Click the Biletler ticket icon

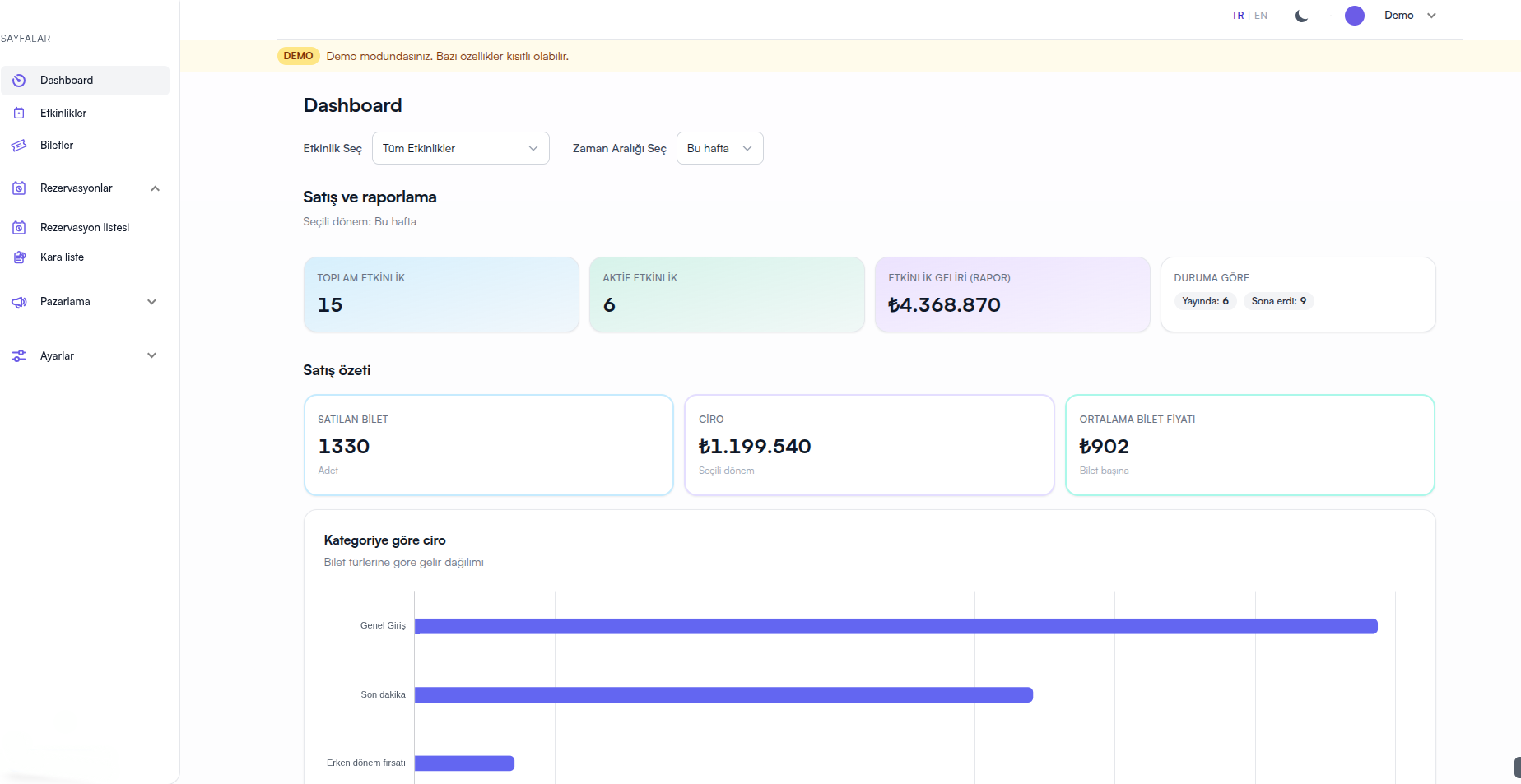pyautogui.click(x=19, y=146)
